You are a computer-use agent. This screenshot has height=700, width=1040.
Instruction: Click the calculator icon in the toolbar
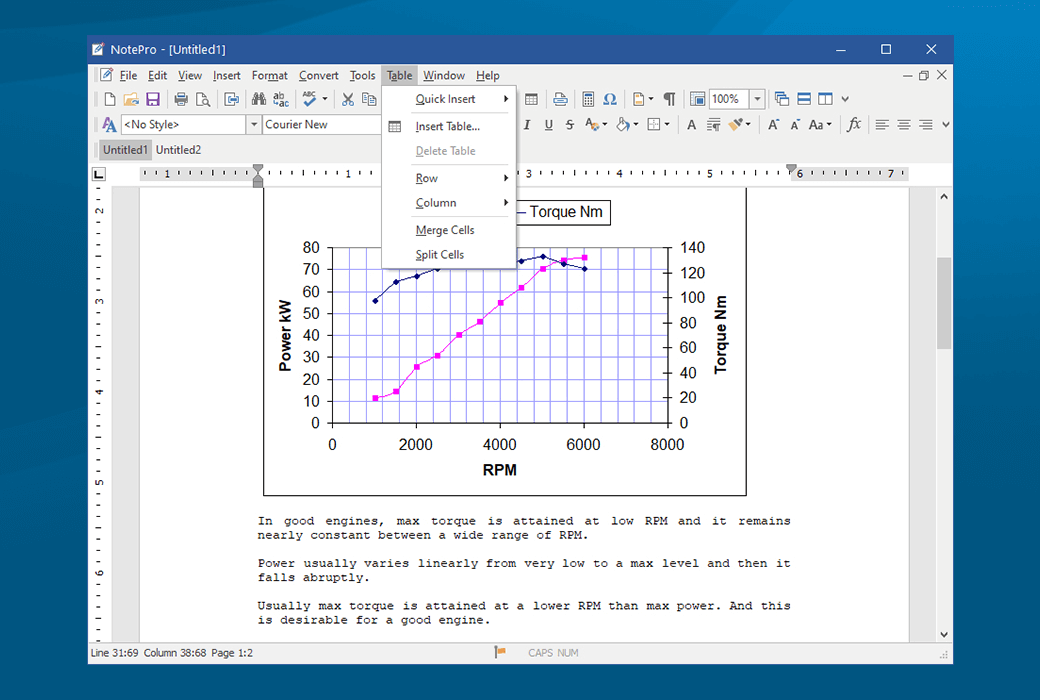point(588,99)
